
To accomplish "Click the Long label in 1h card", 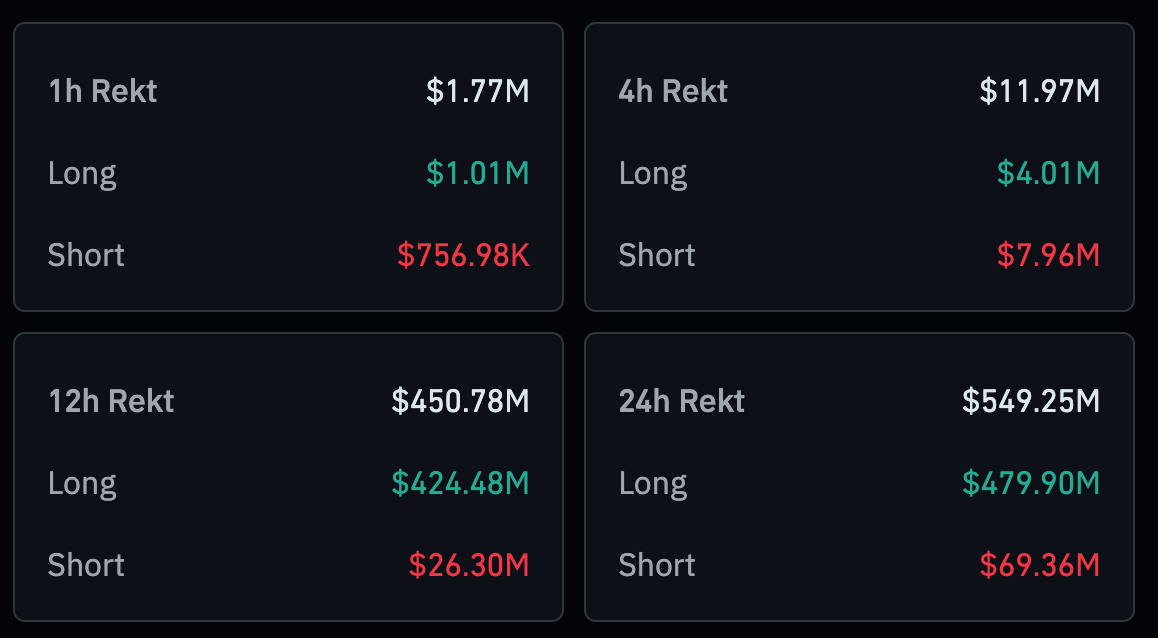I will coord(82,175).
